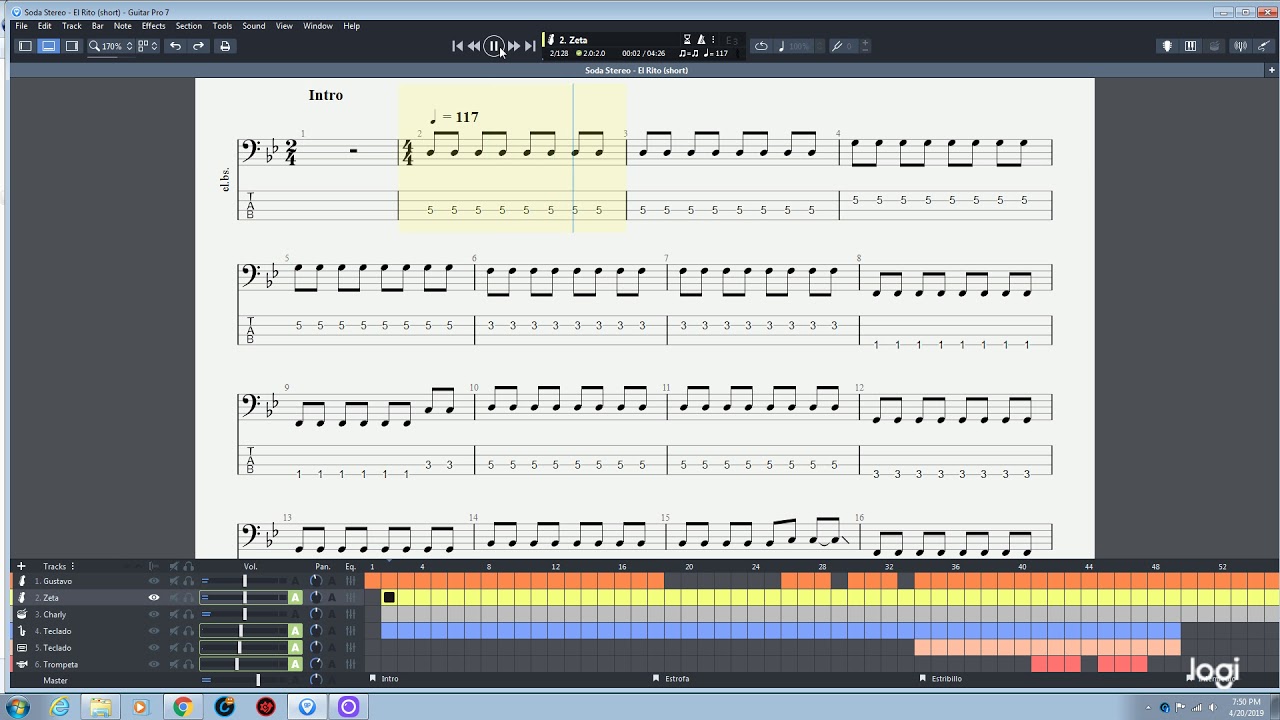1280x720 pixels.
Task: Show the keyboard piano view
Action: [1190, 46]
